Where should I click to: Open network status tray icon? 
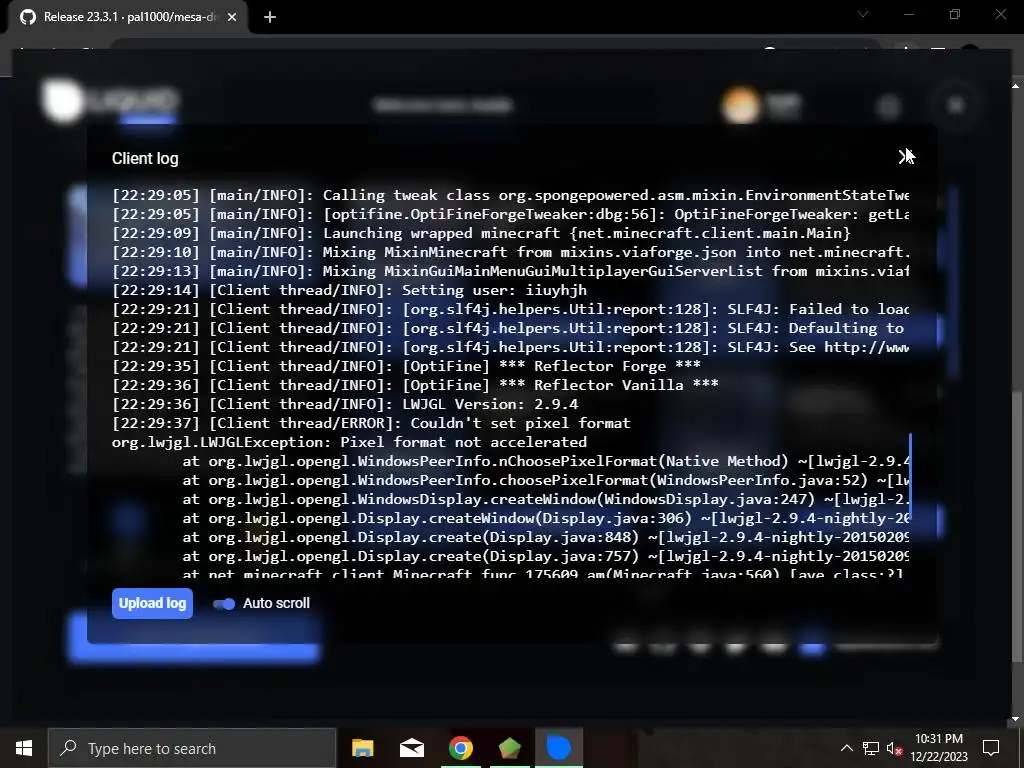click(870, 748)
